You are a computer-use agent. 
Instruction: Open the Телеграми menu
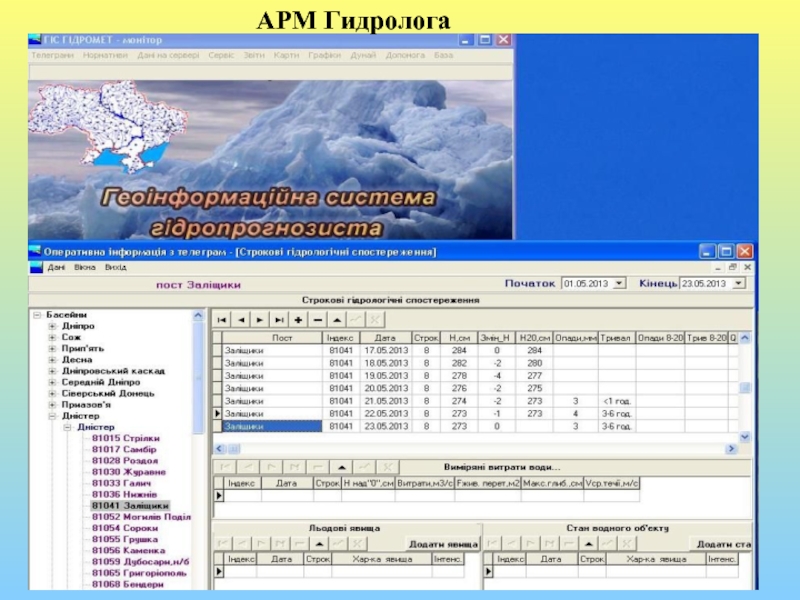(52, 56)
